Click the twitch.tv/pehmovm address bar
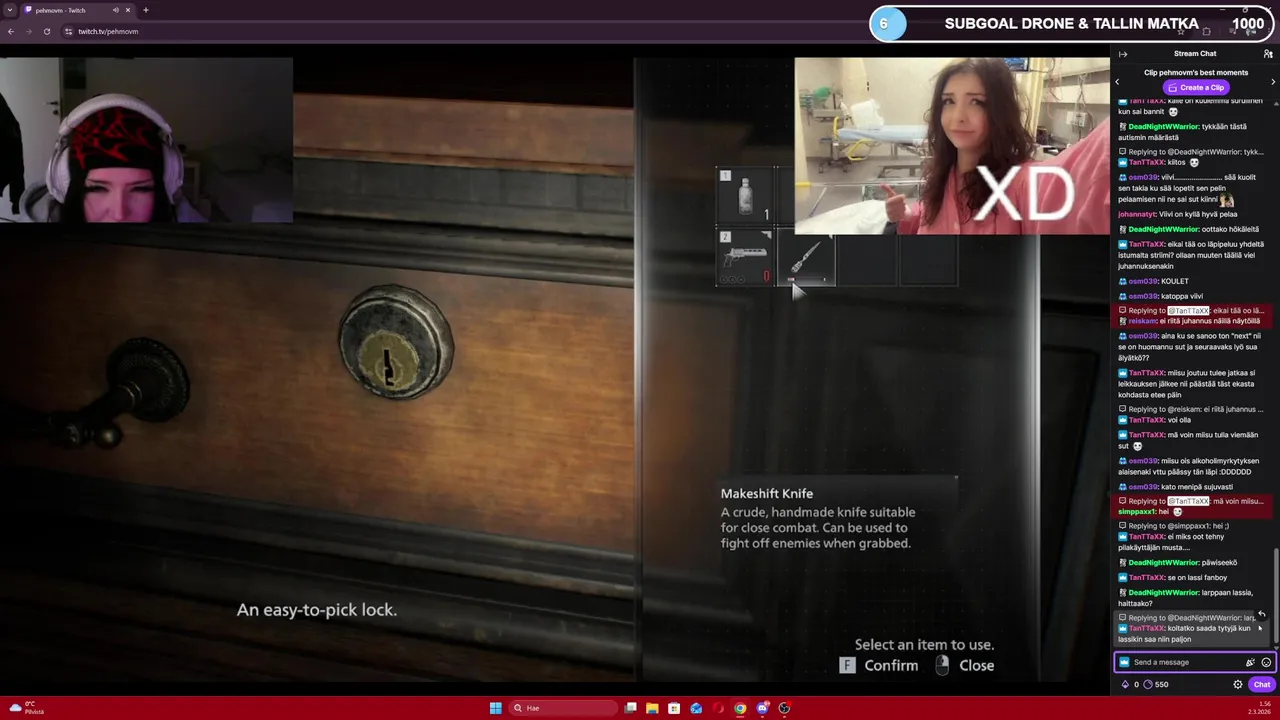 pyautogui.click(x=108, y=31)
